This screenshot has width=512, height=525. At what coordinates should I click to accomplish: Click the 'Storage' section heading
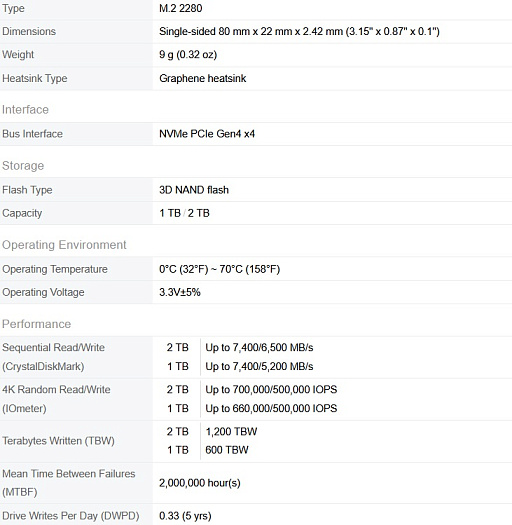[x=23, y=166]
